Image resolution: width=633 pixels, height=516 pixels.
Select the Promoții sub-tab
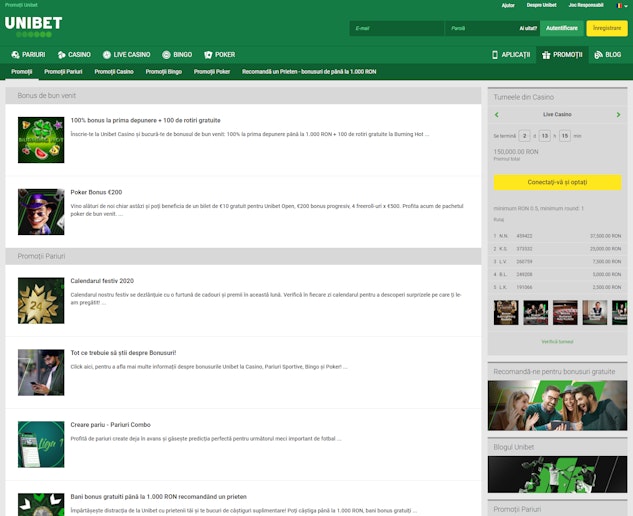(22, 72)
